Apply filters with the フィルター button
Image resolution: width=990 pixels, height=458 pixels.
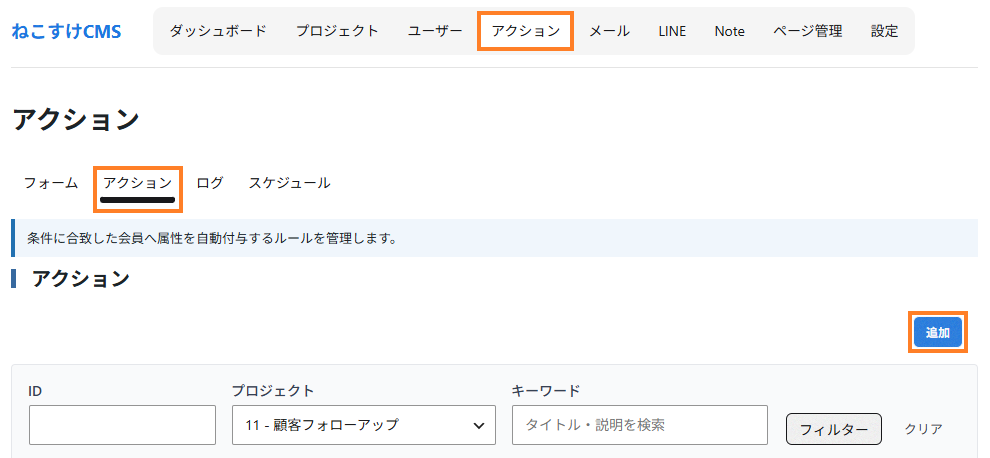pyautogui.click(x=833, y=429)
